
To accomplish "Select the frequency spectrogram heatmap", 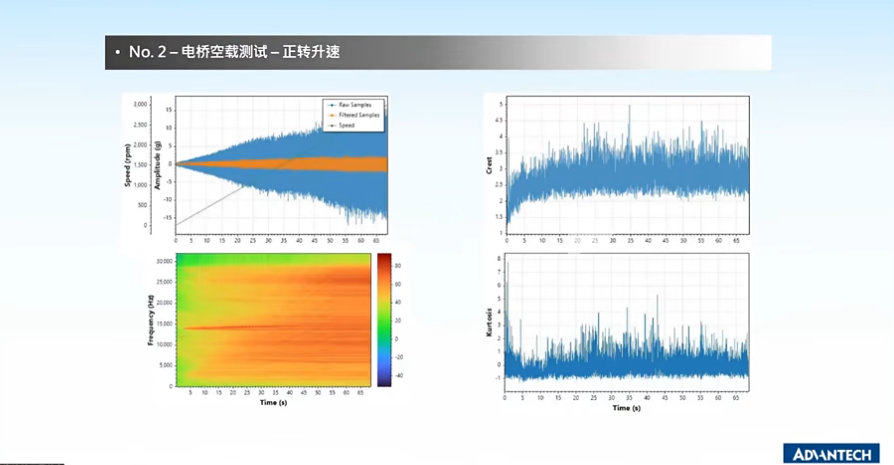I will 273,320.
